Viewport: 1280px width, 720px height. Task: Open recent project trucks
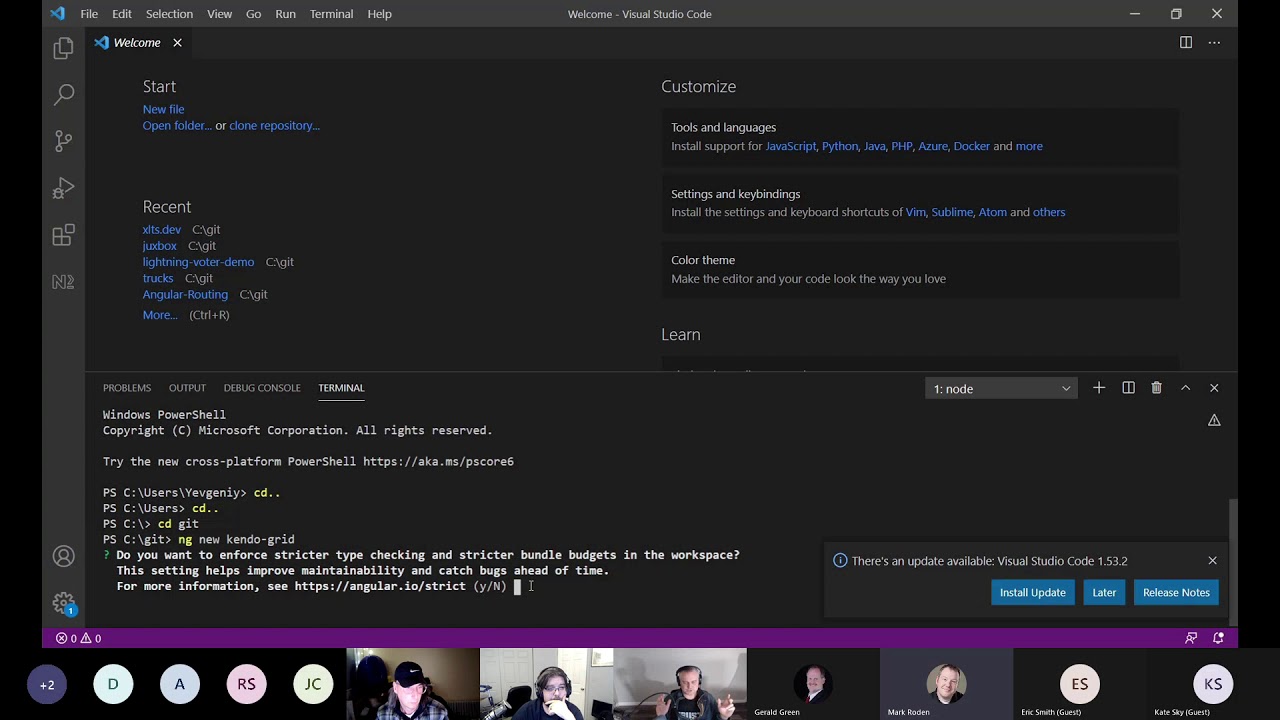[x=157, y=278]
